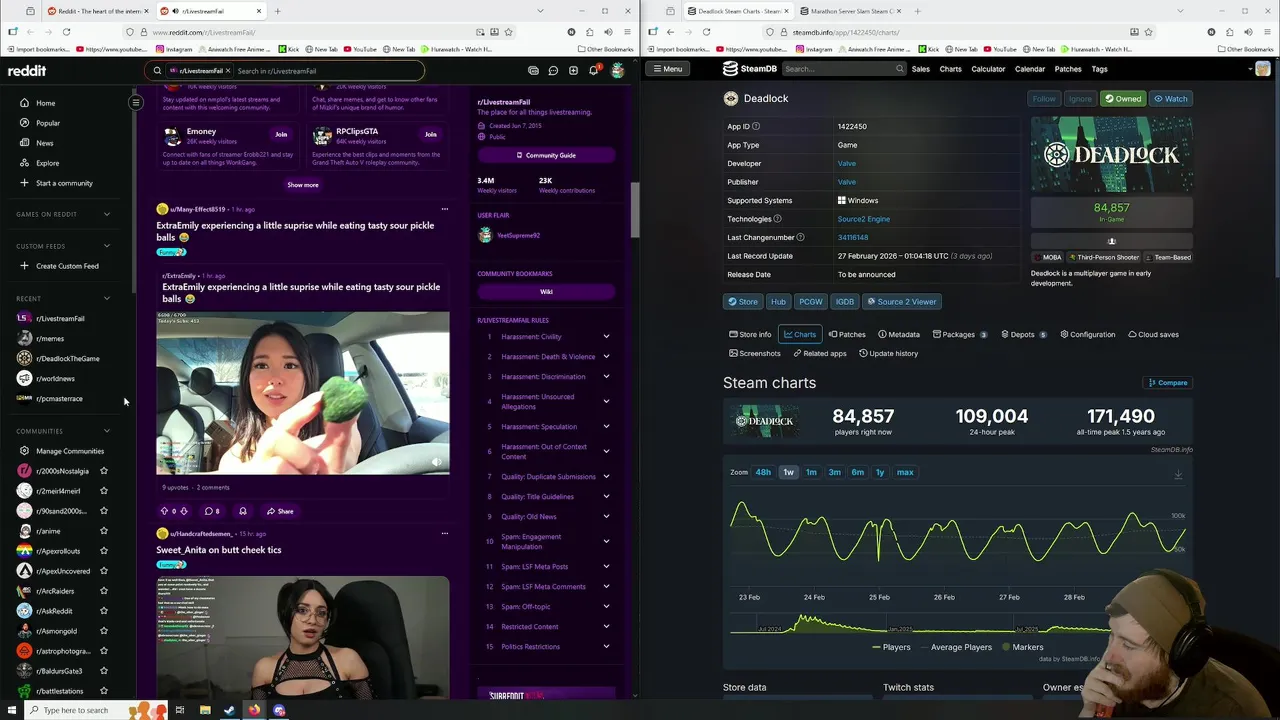
Task: Collapse Games on Reddit section
Action: [x=107, y=214]
